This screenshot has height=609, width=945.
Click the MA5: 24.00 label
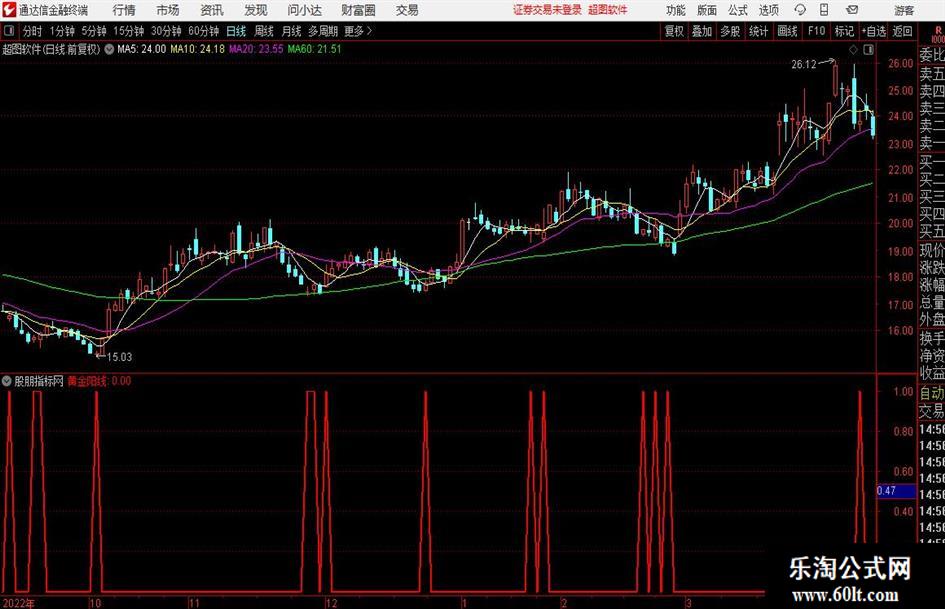pos(141,49)
